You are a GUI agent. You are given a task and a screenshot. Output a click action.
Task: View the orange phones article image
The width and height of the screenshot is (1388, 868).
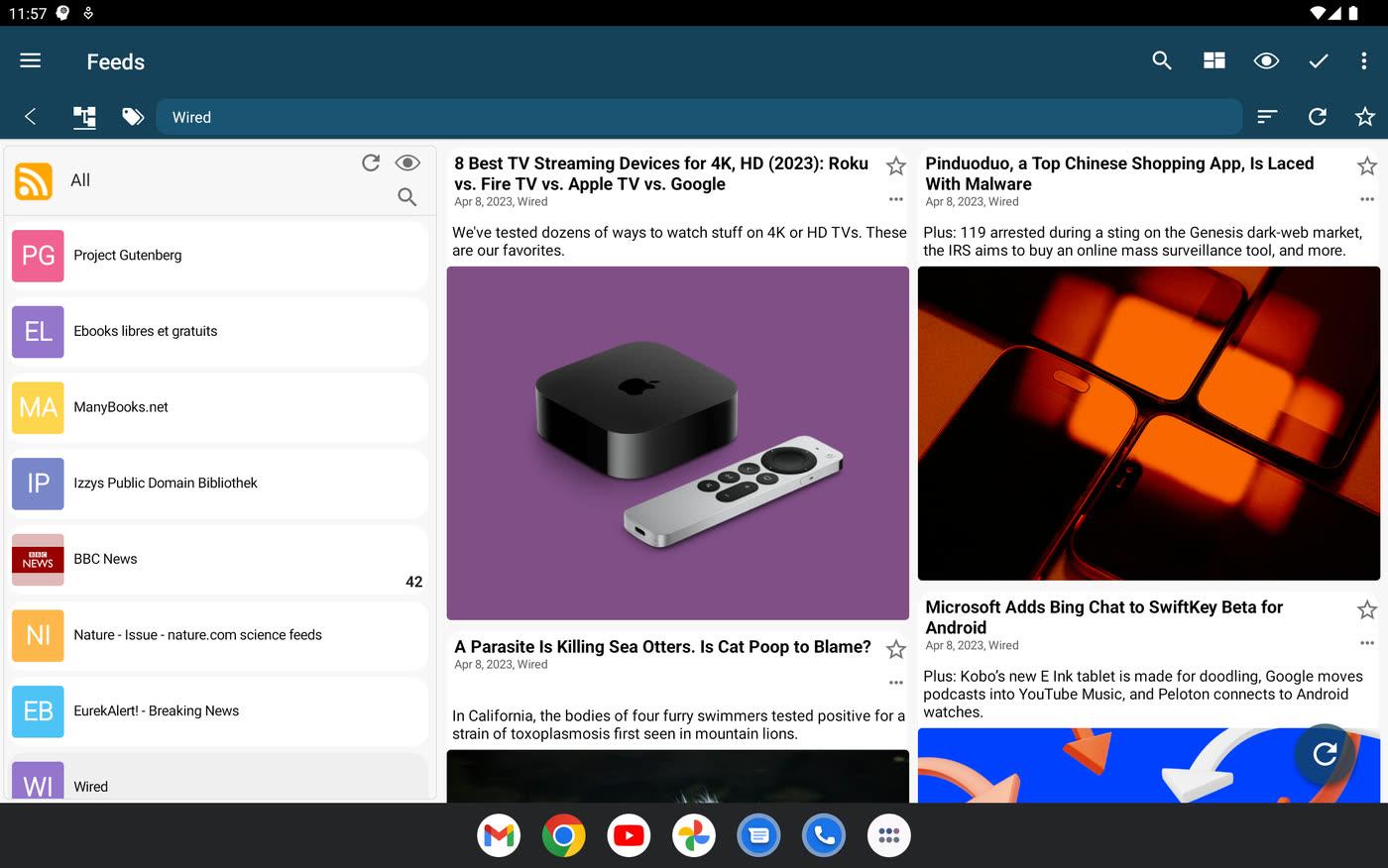(x=1149, y=423)
